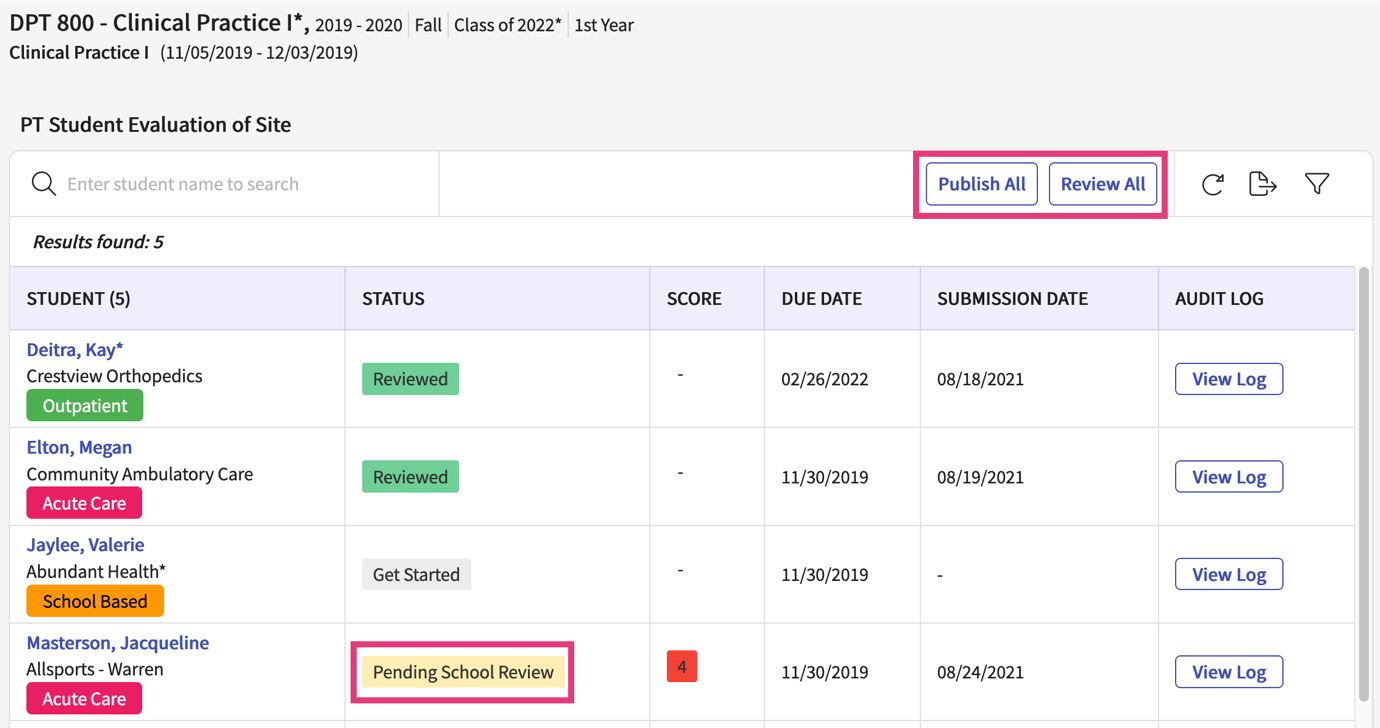Open Elton, Megan student link

pyautogui.click(x=79, y=447)
